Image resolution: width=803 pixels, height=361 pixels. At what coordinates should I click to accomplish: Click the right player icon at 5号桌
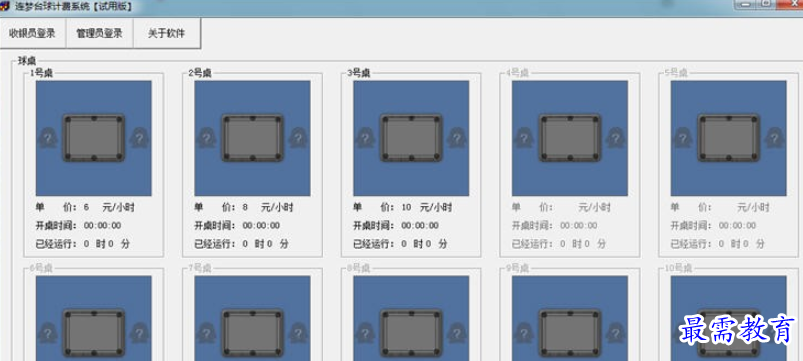774,138
